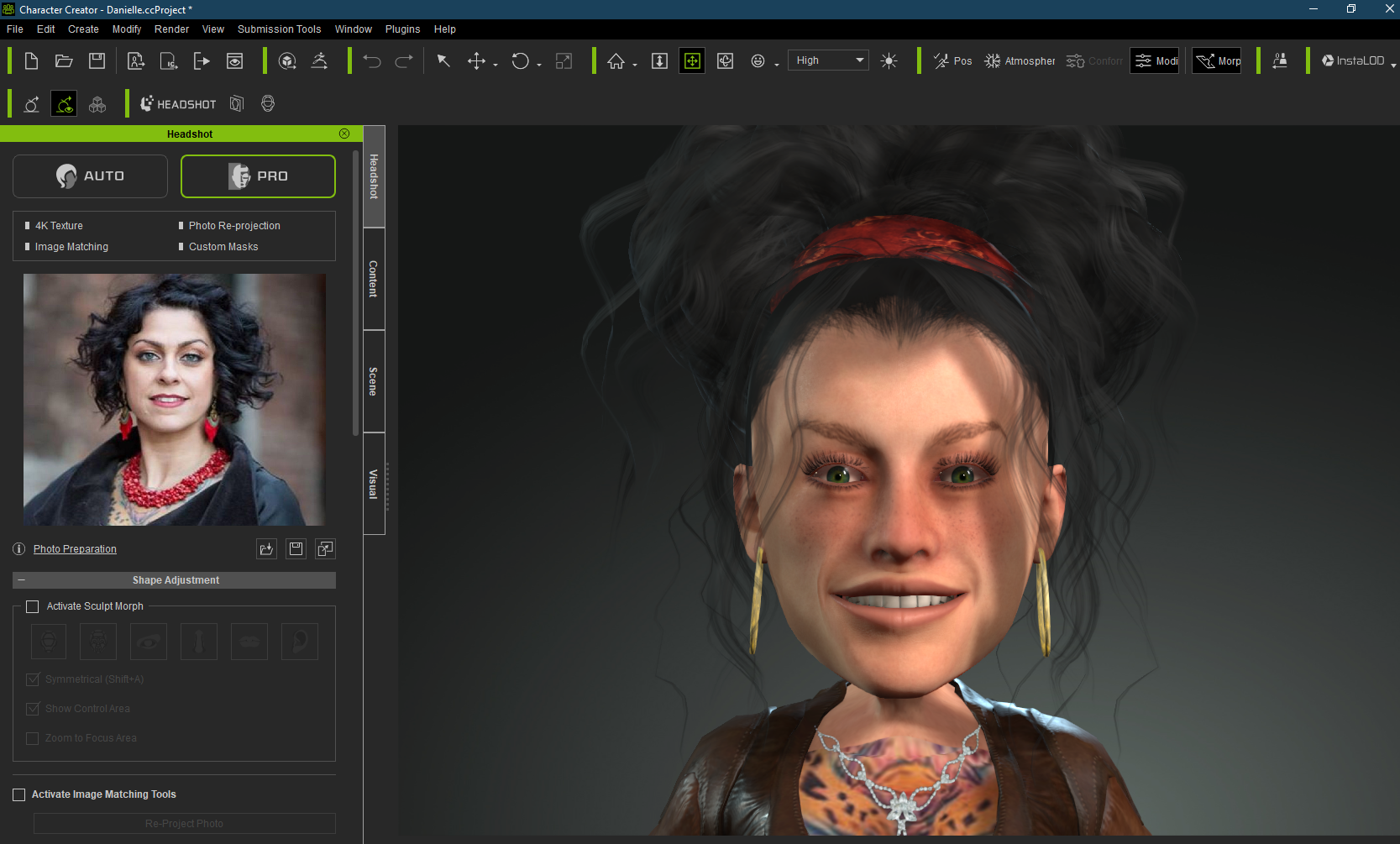Expand the InstaLOD dropdown arrow
Image resolution: width=1400 pixels, height=844 pixels.
pos(1393,65)
